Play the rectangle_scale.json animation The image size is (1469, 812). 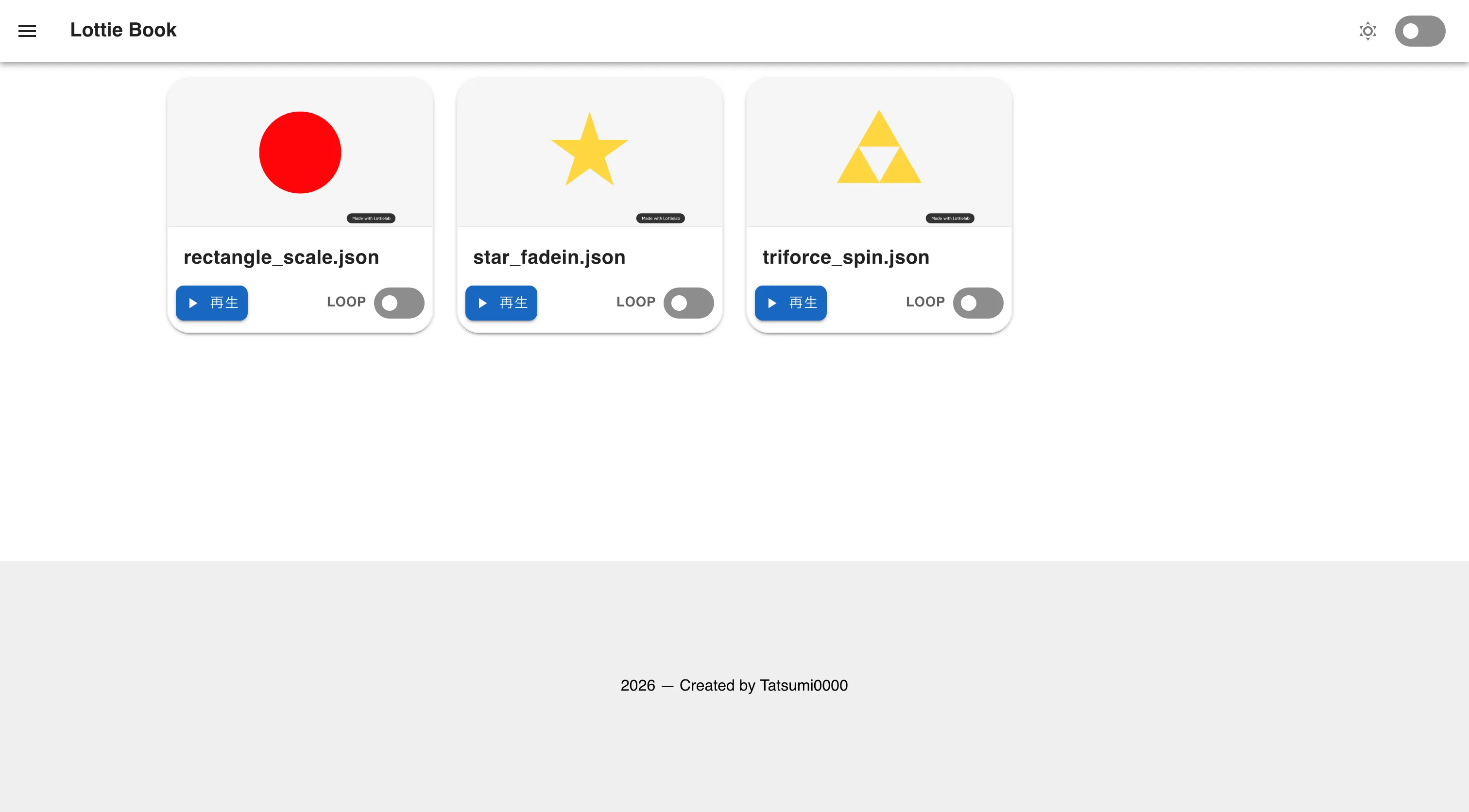tap(212, 303)
